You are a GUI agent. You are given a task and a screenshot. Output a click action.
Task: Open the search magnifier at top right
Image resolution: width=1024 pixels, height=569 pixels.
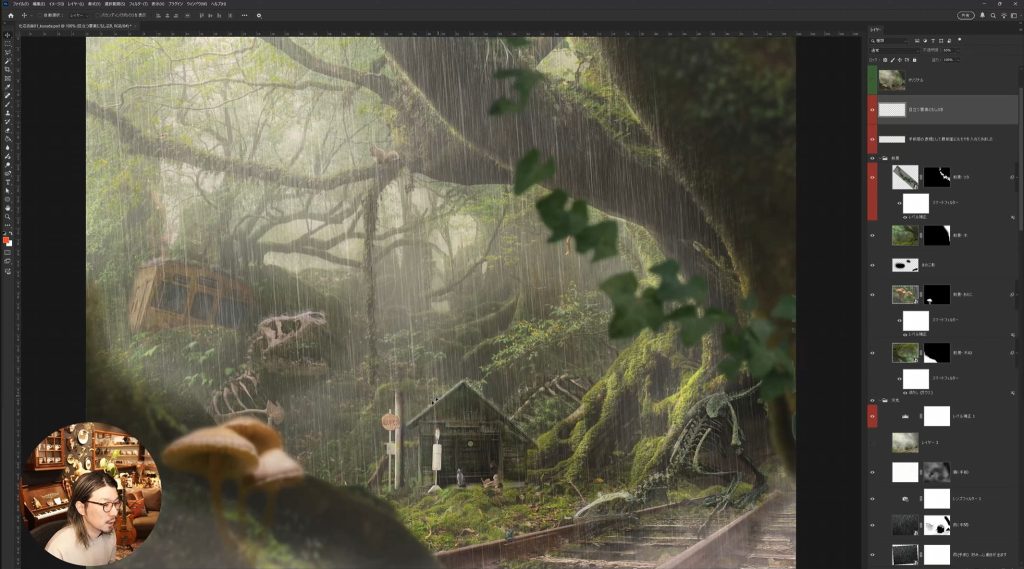pos(993,16)
